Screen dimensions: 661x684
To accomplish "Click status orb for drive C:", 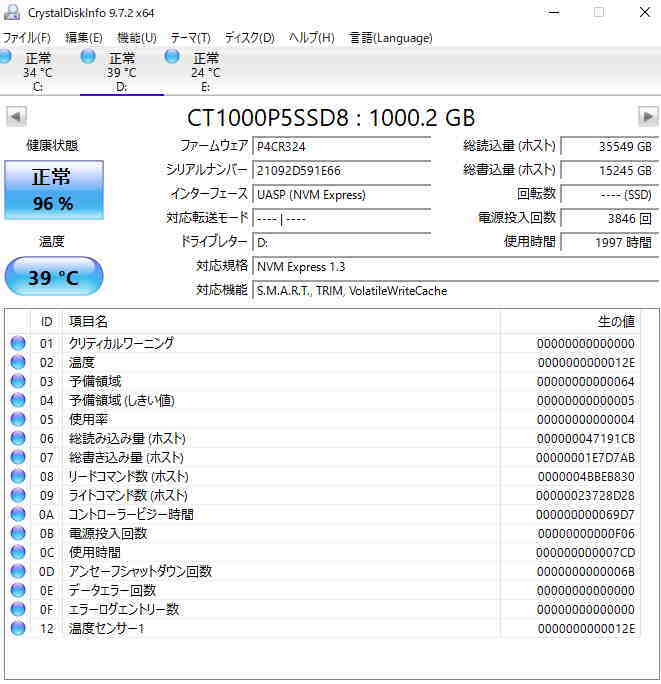I will [5, 57].
